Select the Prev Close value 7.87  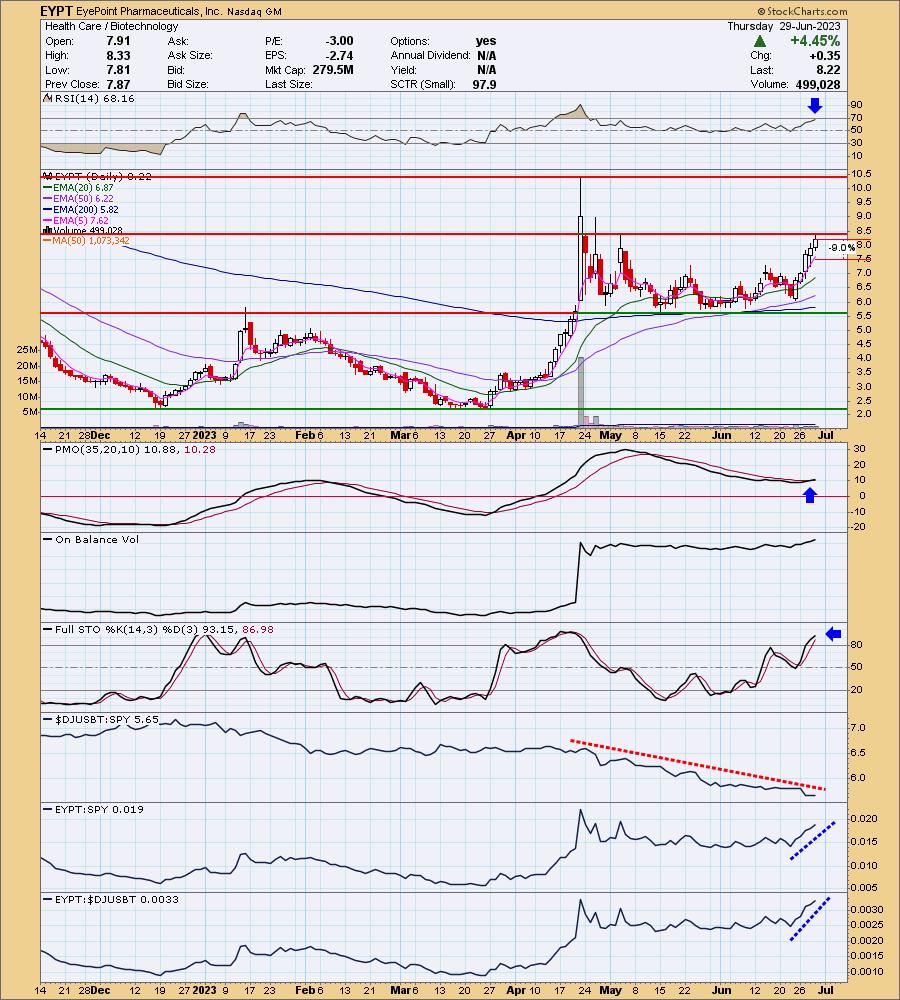click(118, 84)
